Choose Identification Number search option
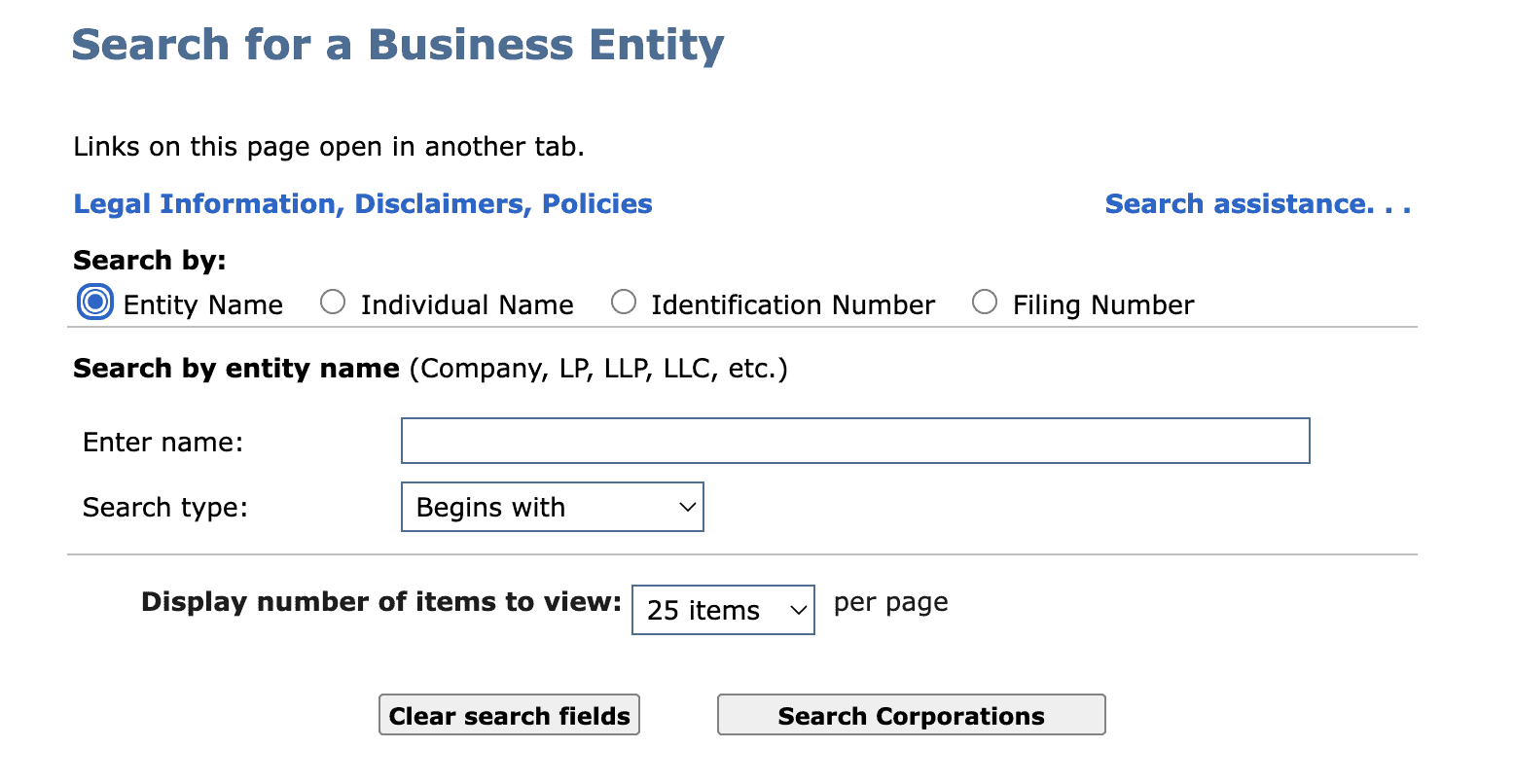The width and height of the screenshot is (1514, 784). 624,303
